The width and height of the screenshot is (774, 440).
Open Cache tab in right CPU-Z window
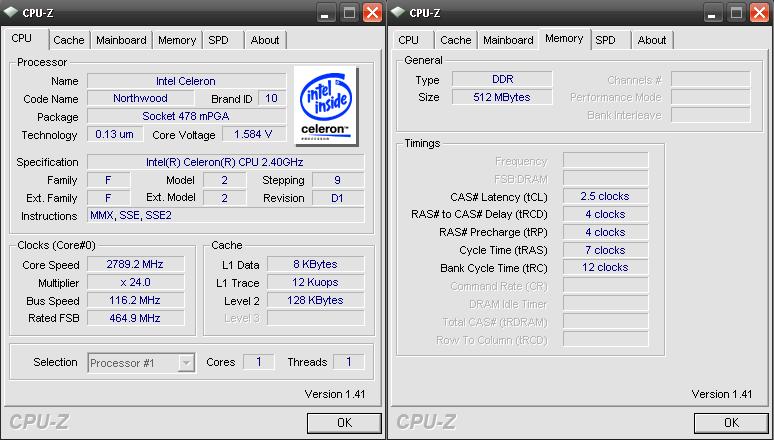coord(456,40)
